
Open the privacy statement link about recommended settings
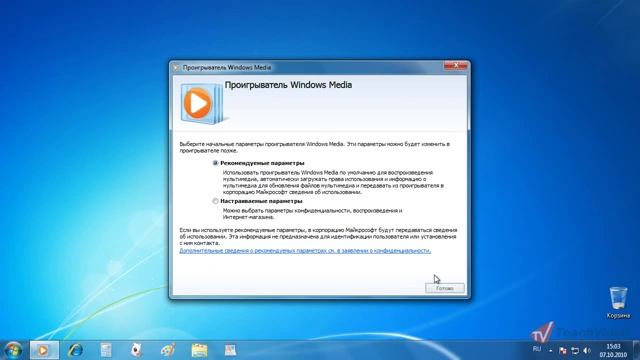305,251
